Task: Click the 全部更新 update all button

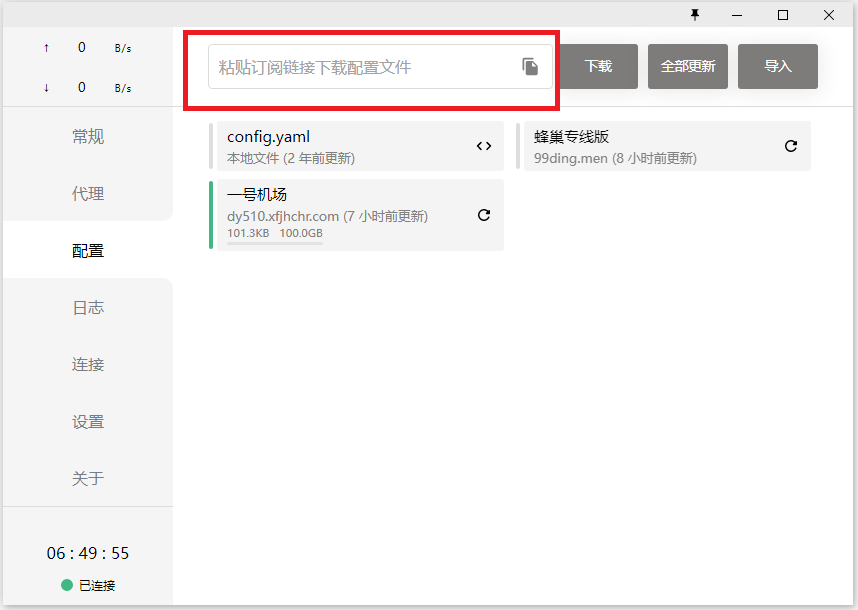Action: tap(688, 67)
